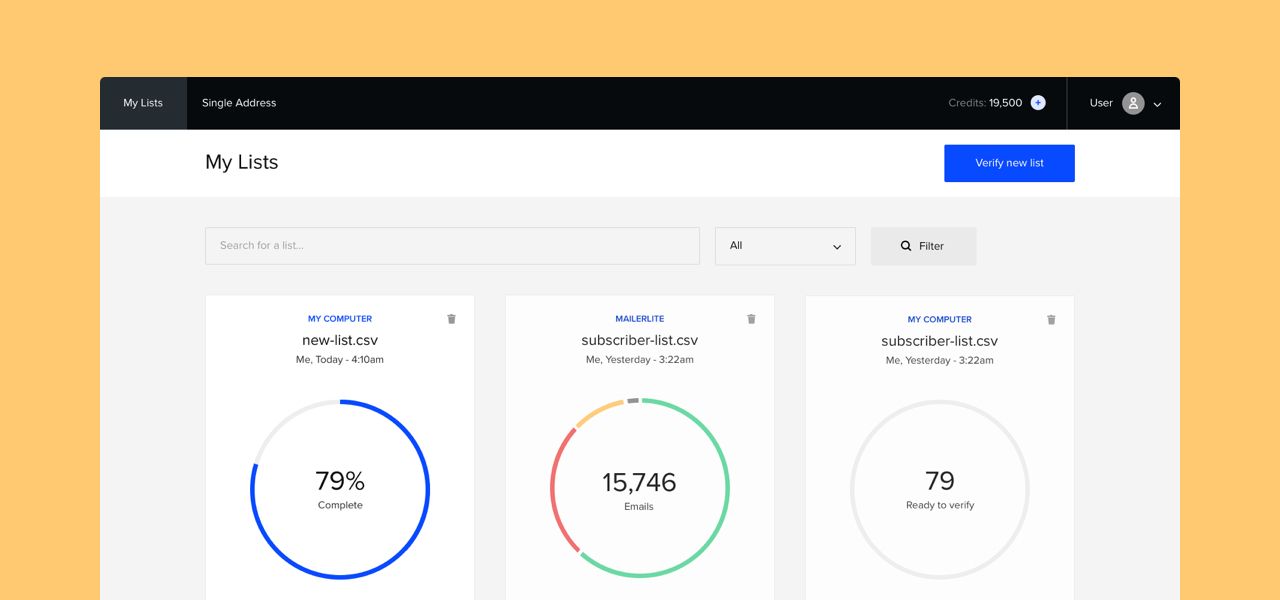Click the Verify new list button

pos(1009,163)
